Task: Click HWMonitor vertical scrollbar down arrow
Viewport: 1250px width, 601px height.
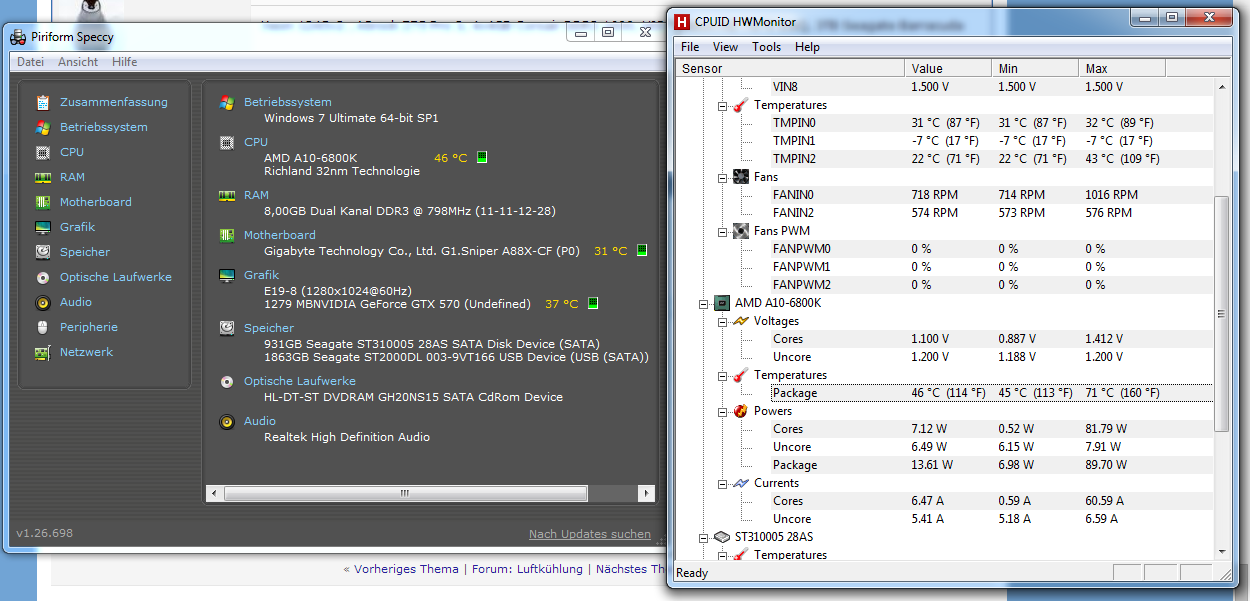Action: click(x=1222, y=551)
